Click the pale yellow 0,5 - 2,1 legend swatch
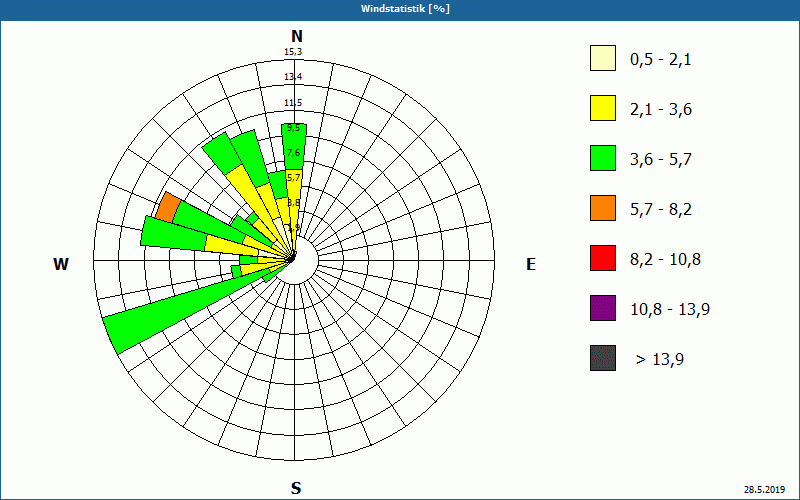Screen dimensions: 800x500 (603, 58)
